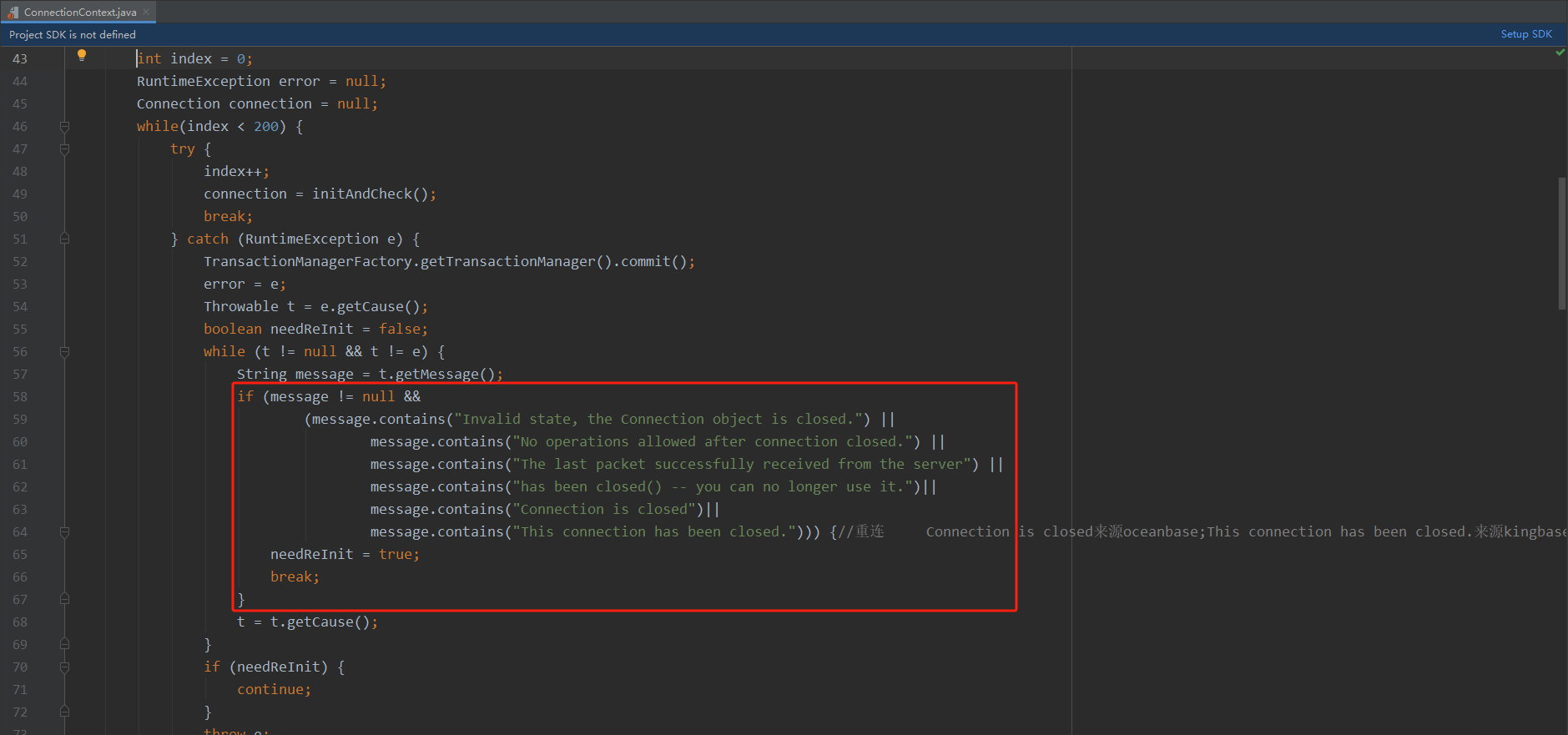Click fold marker on line 64
Screen dimensions: 1568x735
[x=64, y=532]
